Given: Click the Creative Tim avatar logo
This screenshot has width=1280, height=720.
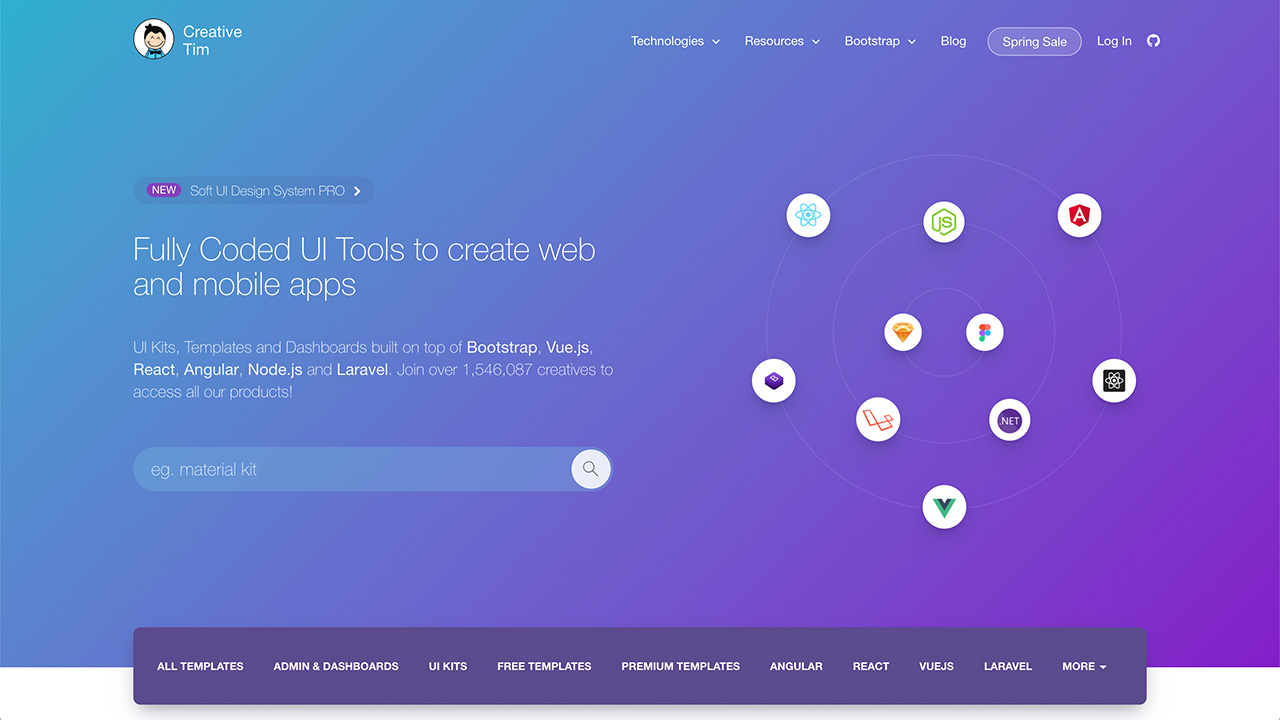Looking at the screenshot, I should click(154, 39).
